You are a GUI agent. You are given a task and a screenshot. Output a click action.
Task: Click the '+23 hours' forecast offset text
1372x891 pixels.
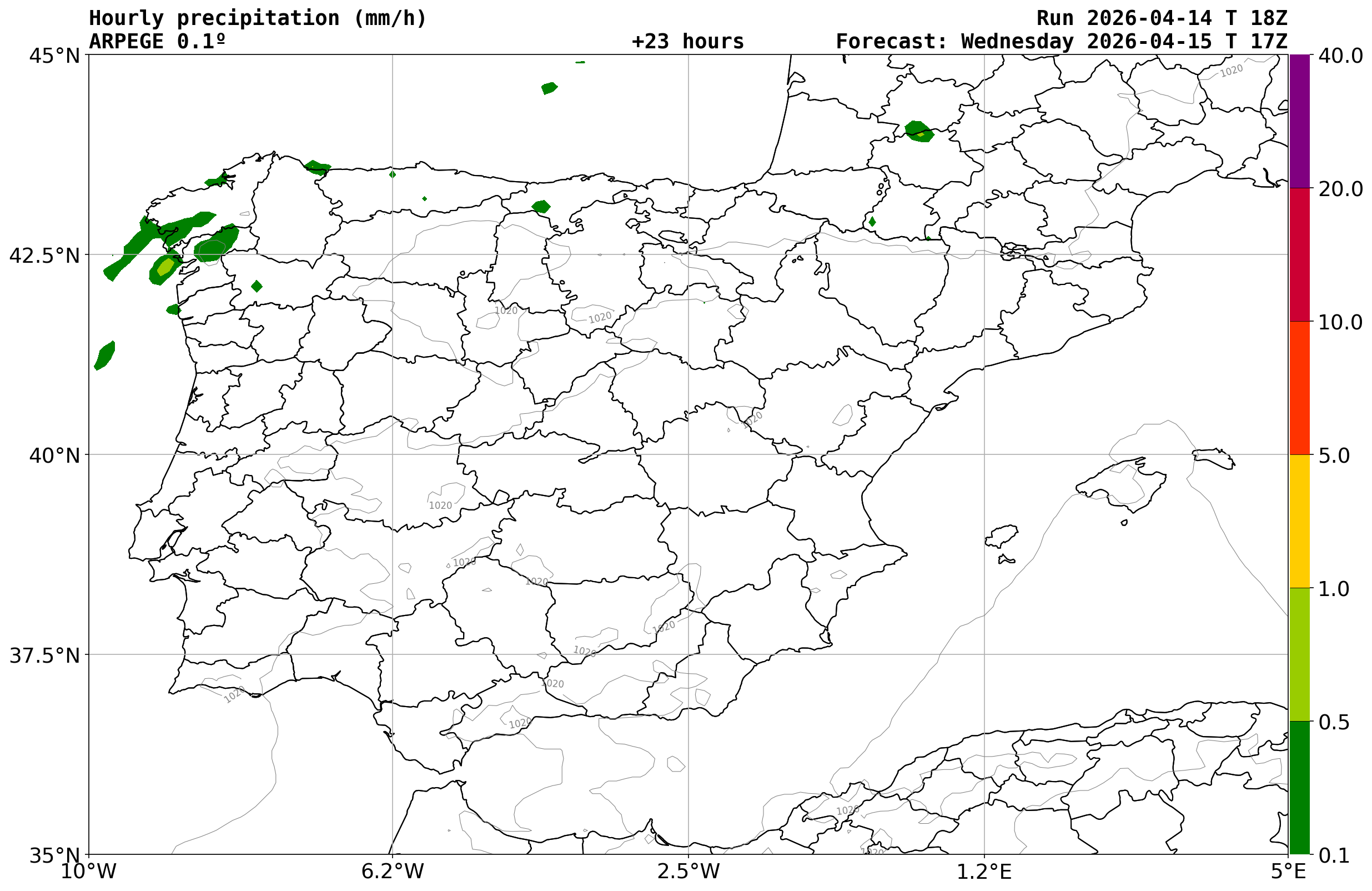pyautogui.click(x=687, y=42)
